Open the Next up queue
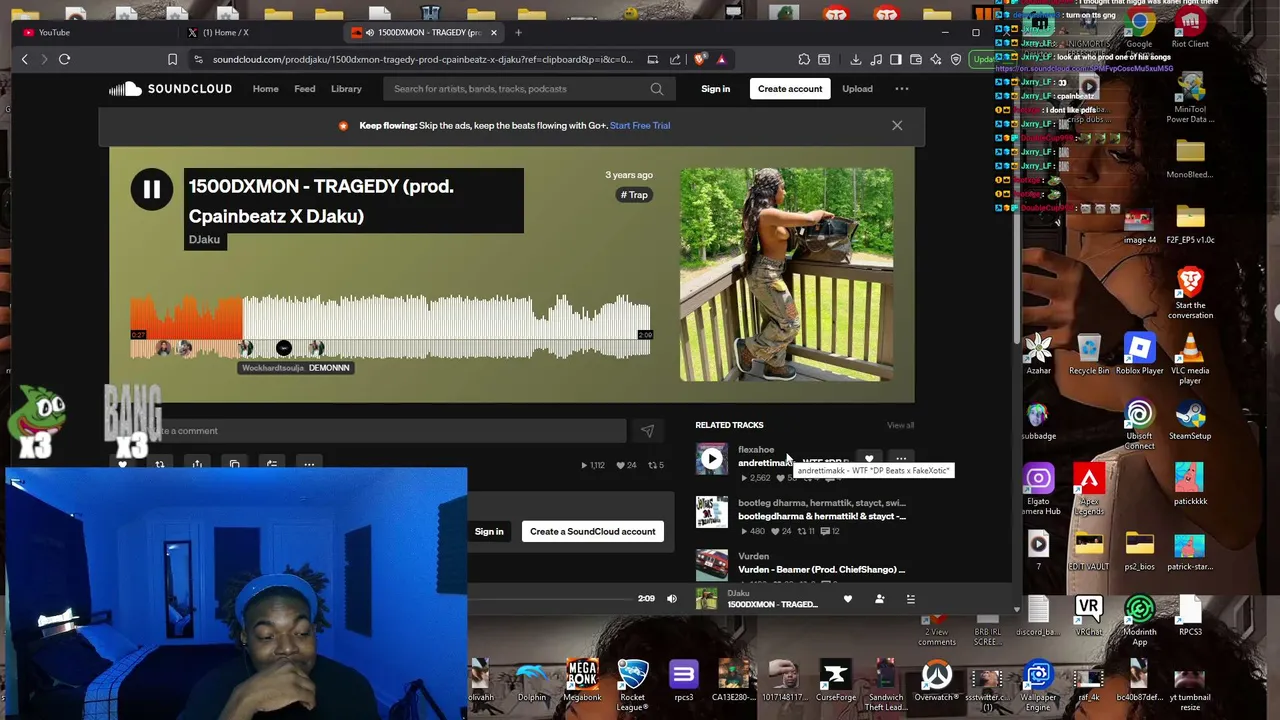 910,599
